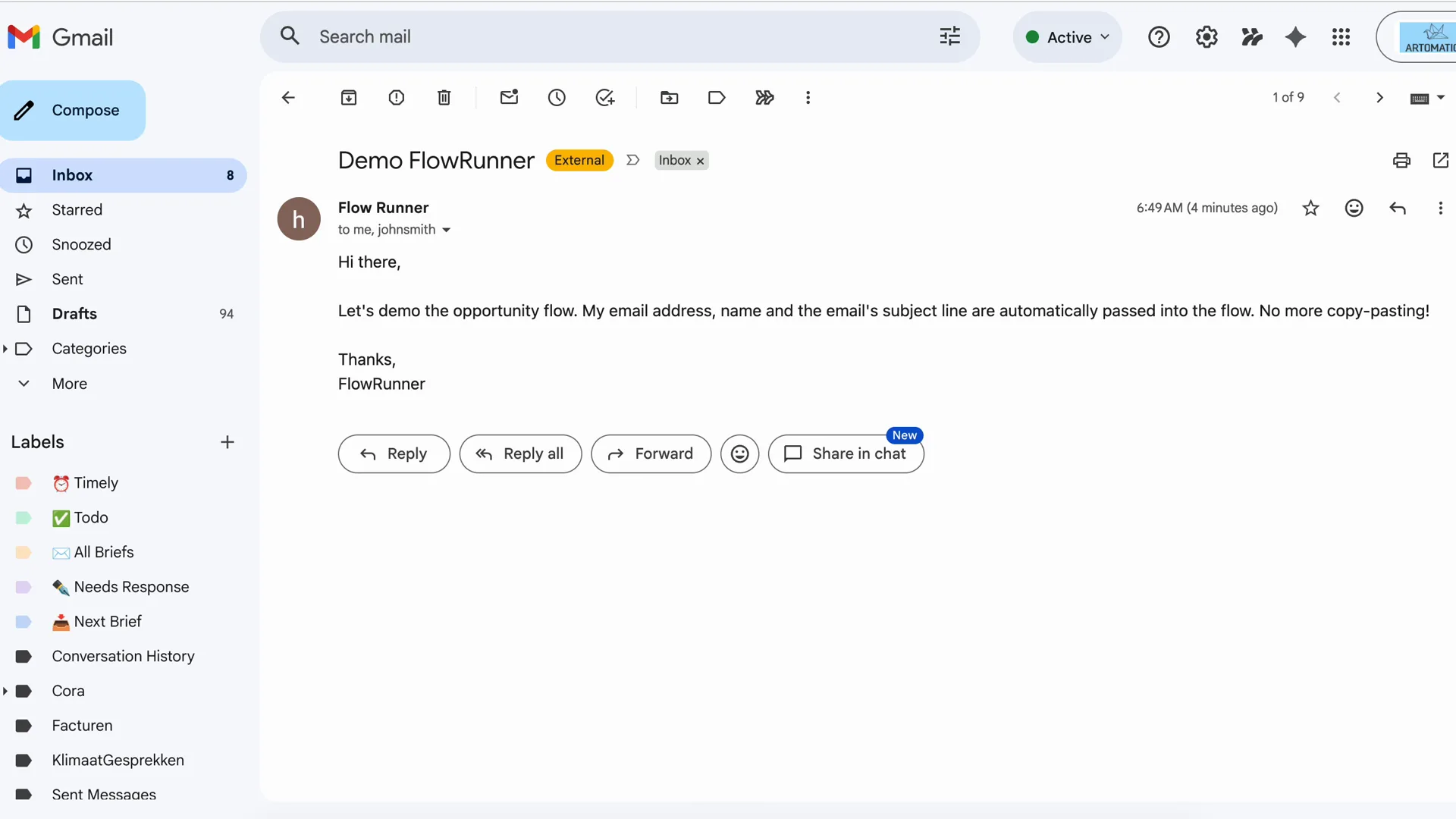This screenshot has width=1456, height=819.
Task: Print the email conversation
Action: coord(1401,160)
